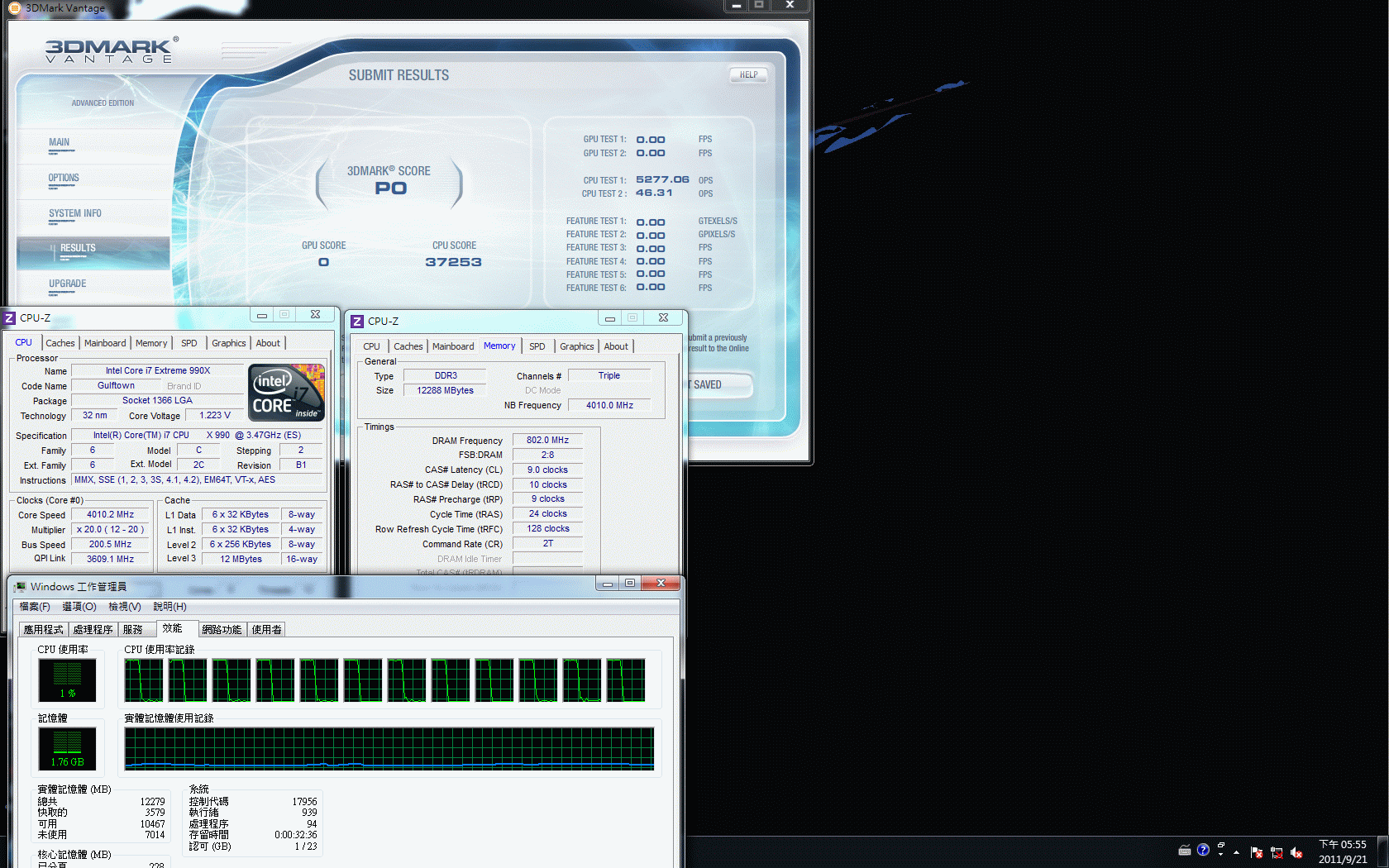Click the Name field Intel Core i7 Extreme 990X
Screen dimensions: 1389x868
click(157, 371)
